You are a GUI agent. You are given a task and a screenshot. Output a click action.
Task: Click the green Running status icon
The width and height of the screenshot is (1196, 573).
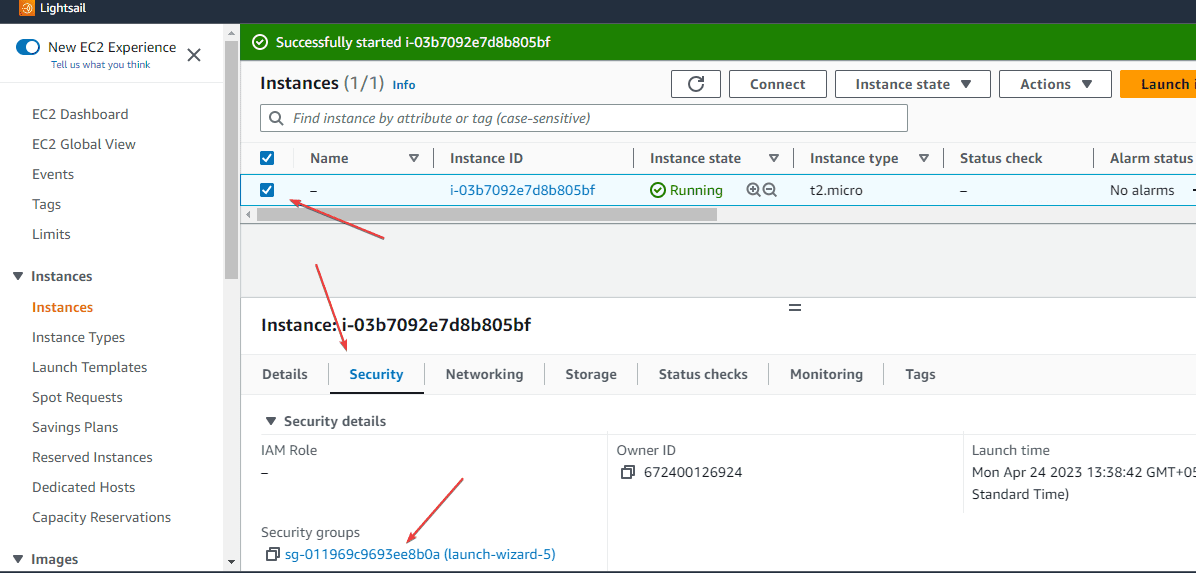[x=657, y=190]
